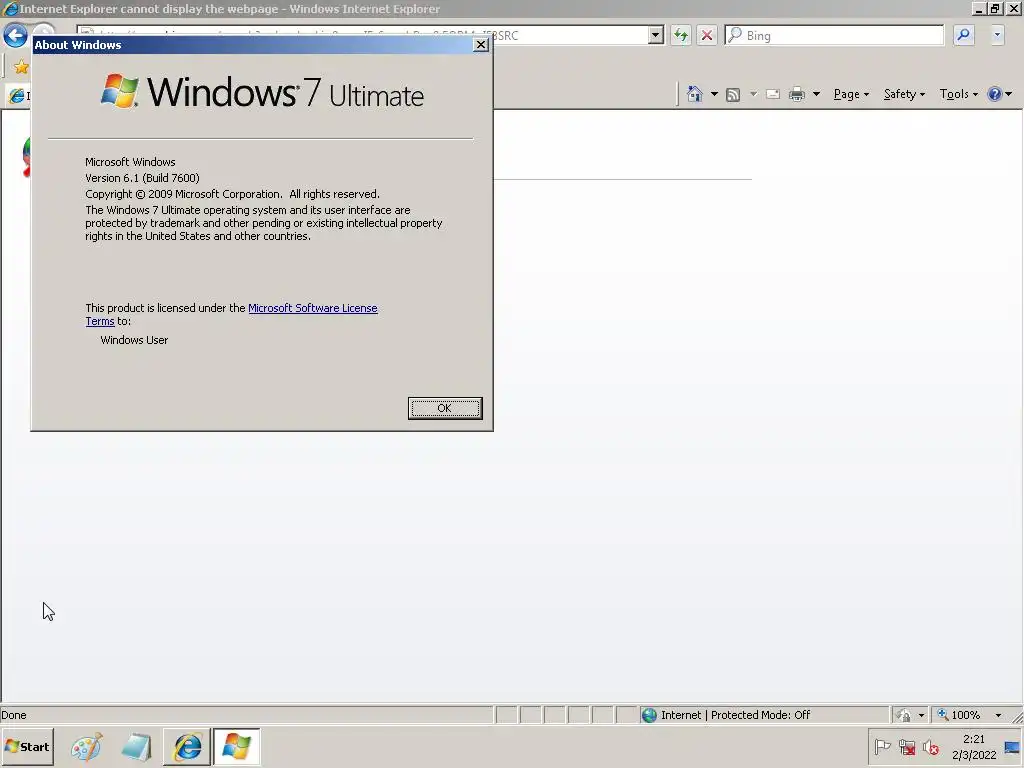Image resolution: width=1024 pixels, height=768 pixels.
Task: Click the Show desktop tray icon
Action: [1012, 746]
